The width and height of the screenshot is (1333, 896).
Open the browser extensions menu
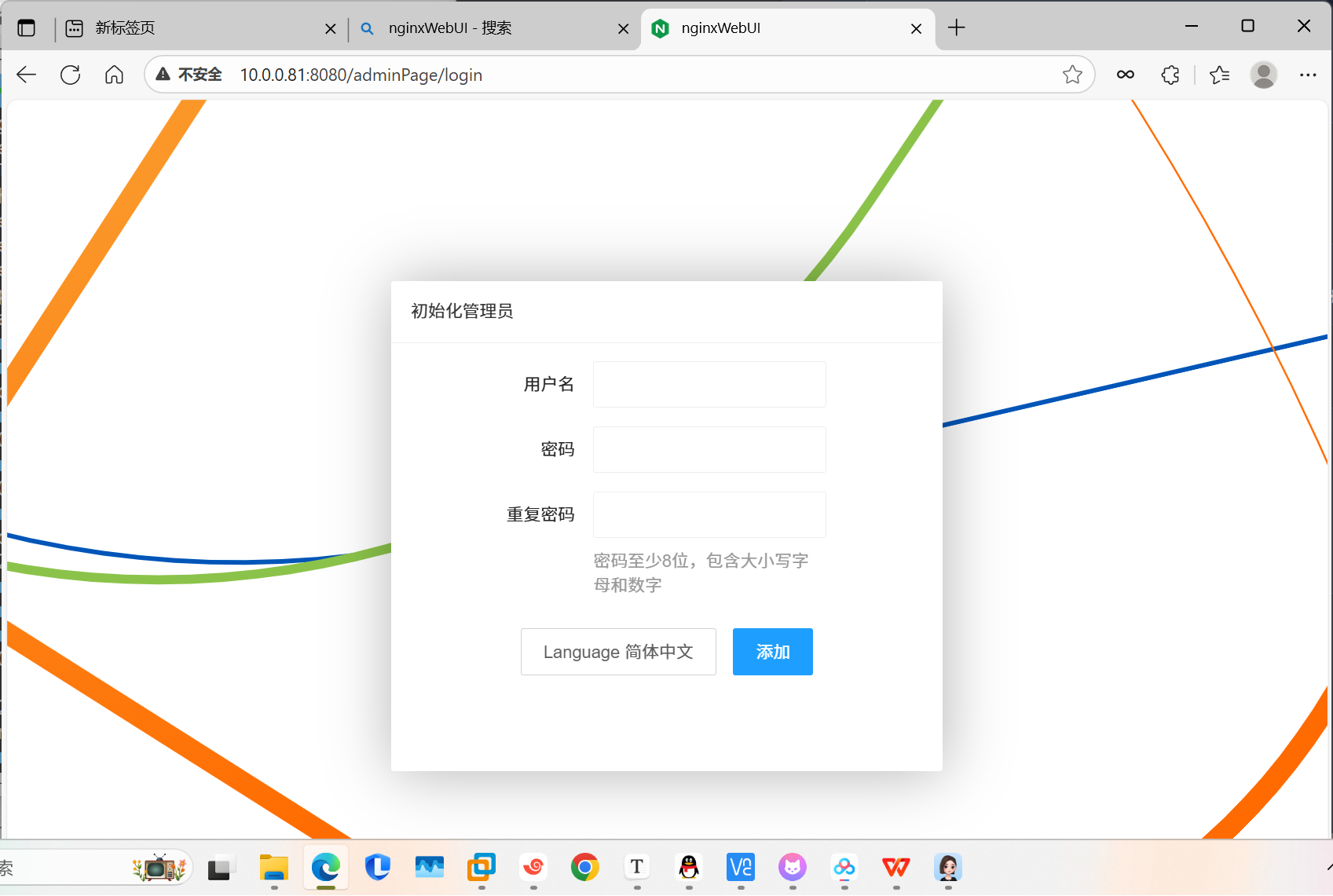click(1170, 75)
